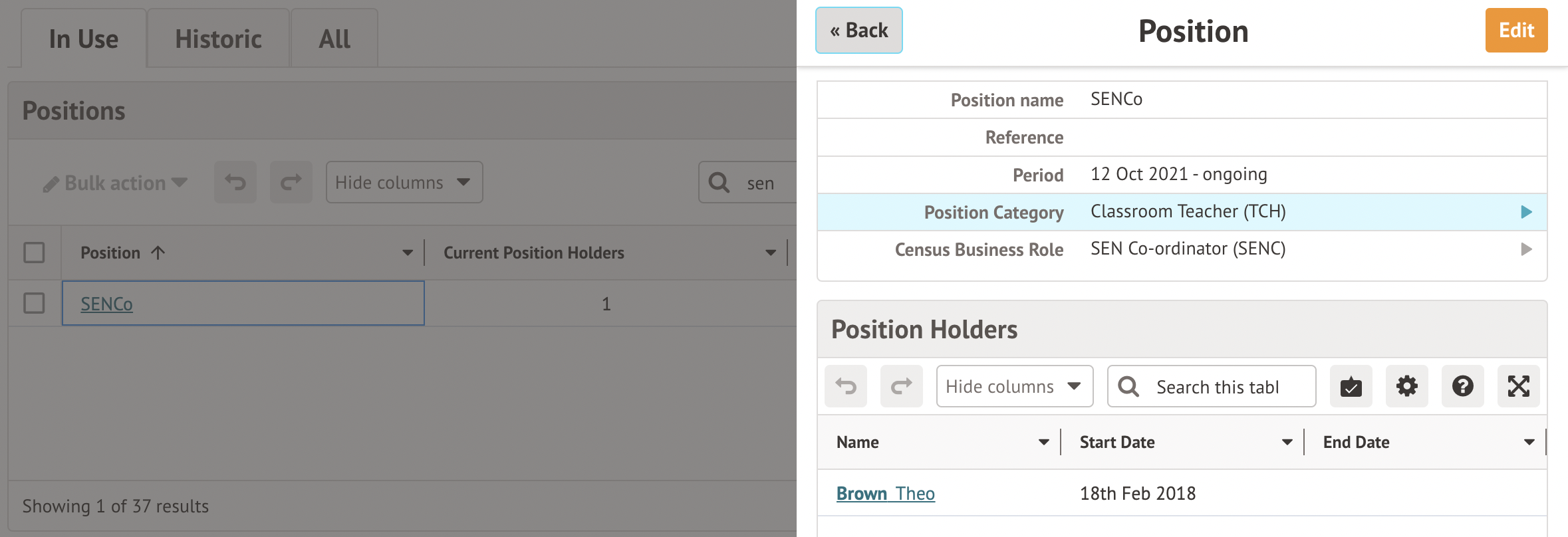Open Brown Theo staff link

click(x=885, y=493)
